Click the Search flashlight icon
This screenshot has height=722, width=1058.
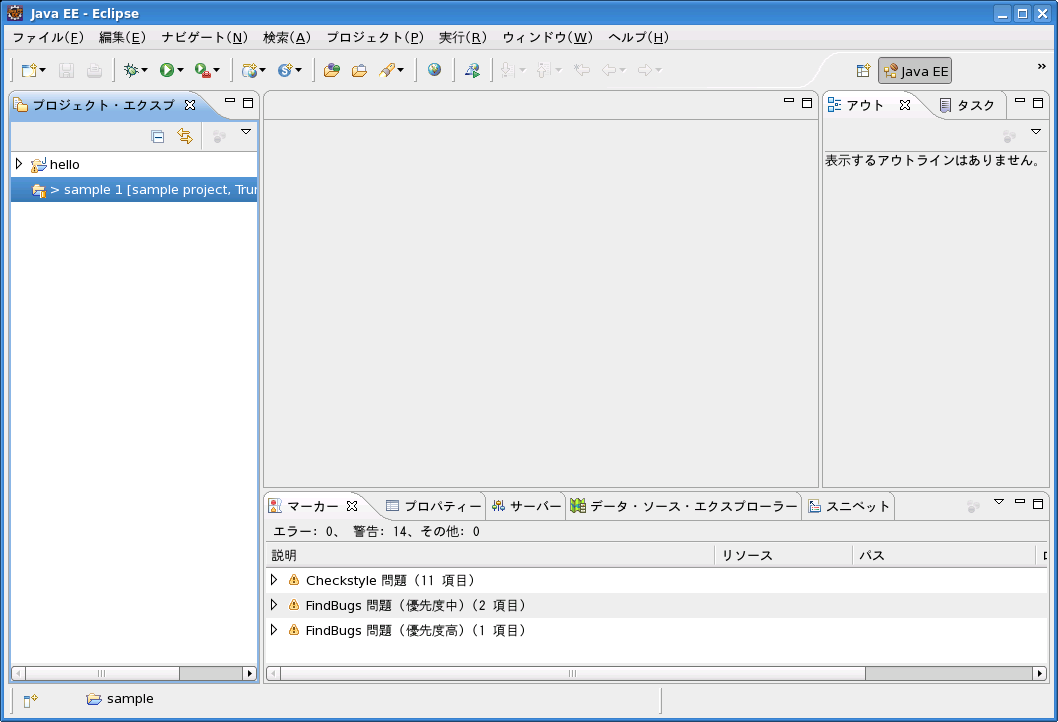[x=387, y=70]
